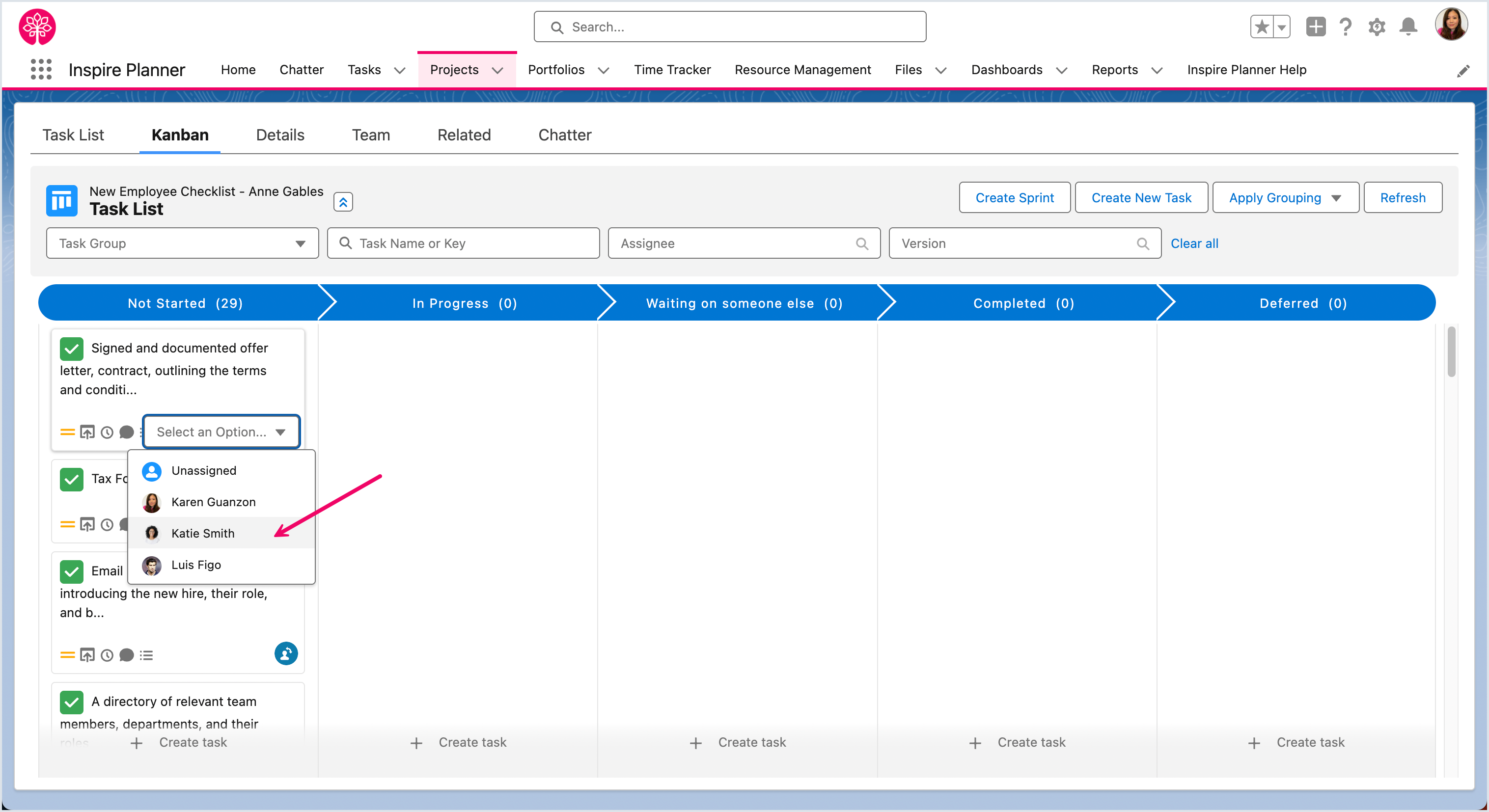Click the search magnifier in Assignee filter
The height and width of the screenshot is (812, 1489).
tap(862, 244)
